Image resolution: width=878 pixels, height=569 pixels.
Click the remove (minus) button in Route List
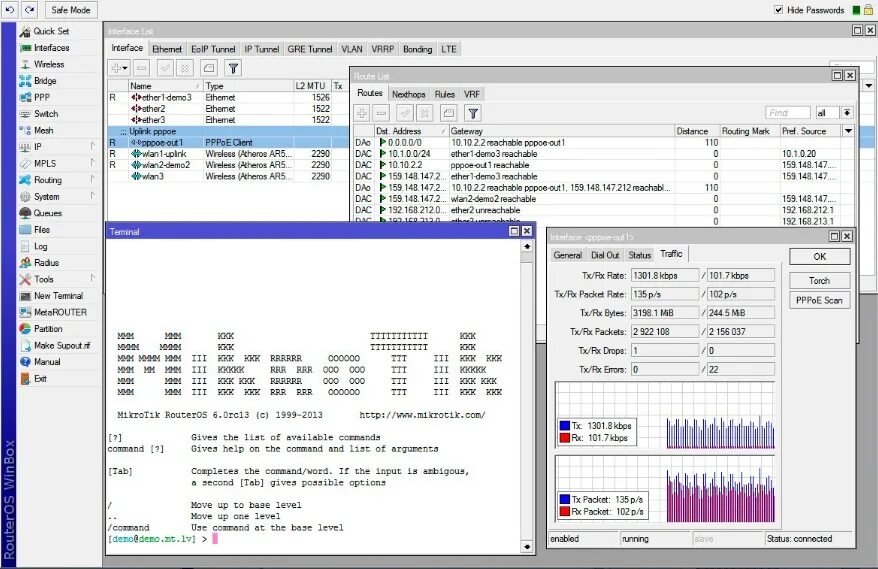tap(381, 114)
